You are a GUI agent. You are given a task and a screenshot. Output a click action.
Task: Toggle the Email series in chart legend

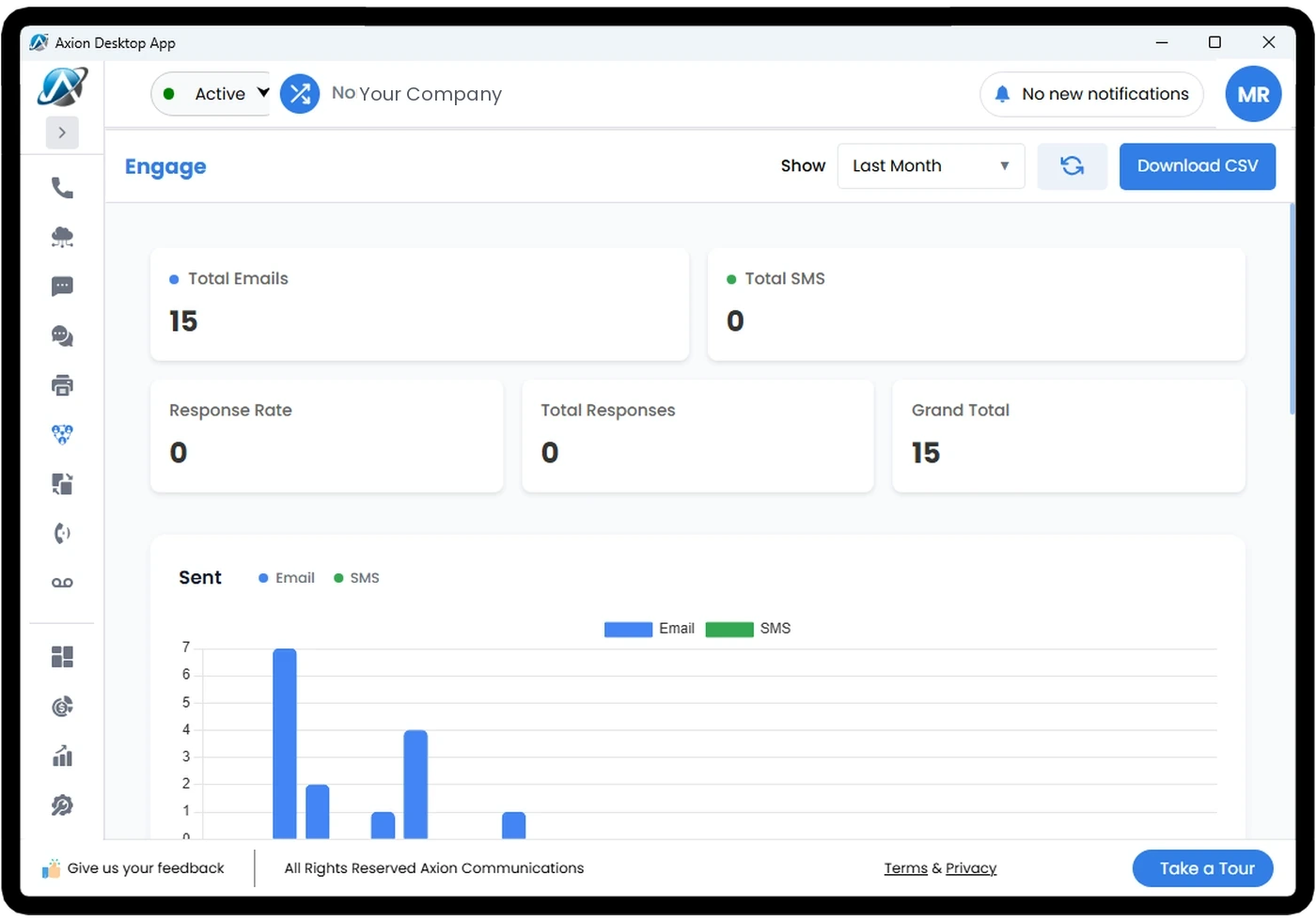649,629
